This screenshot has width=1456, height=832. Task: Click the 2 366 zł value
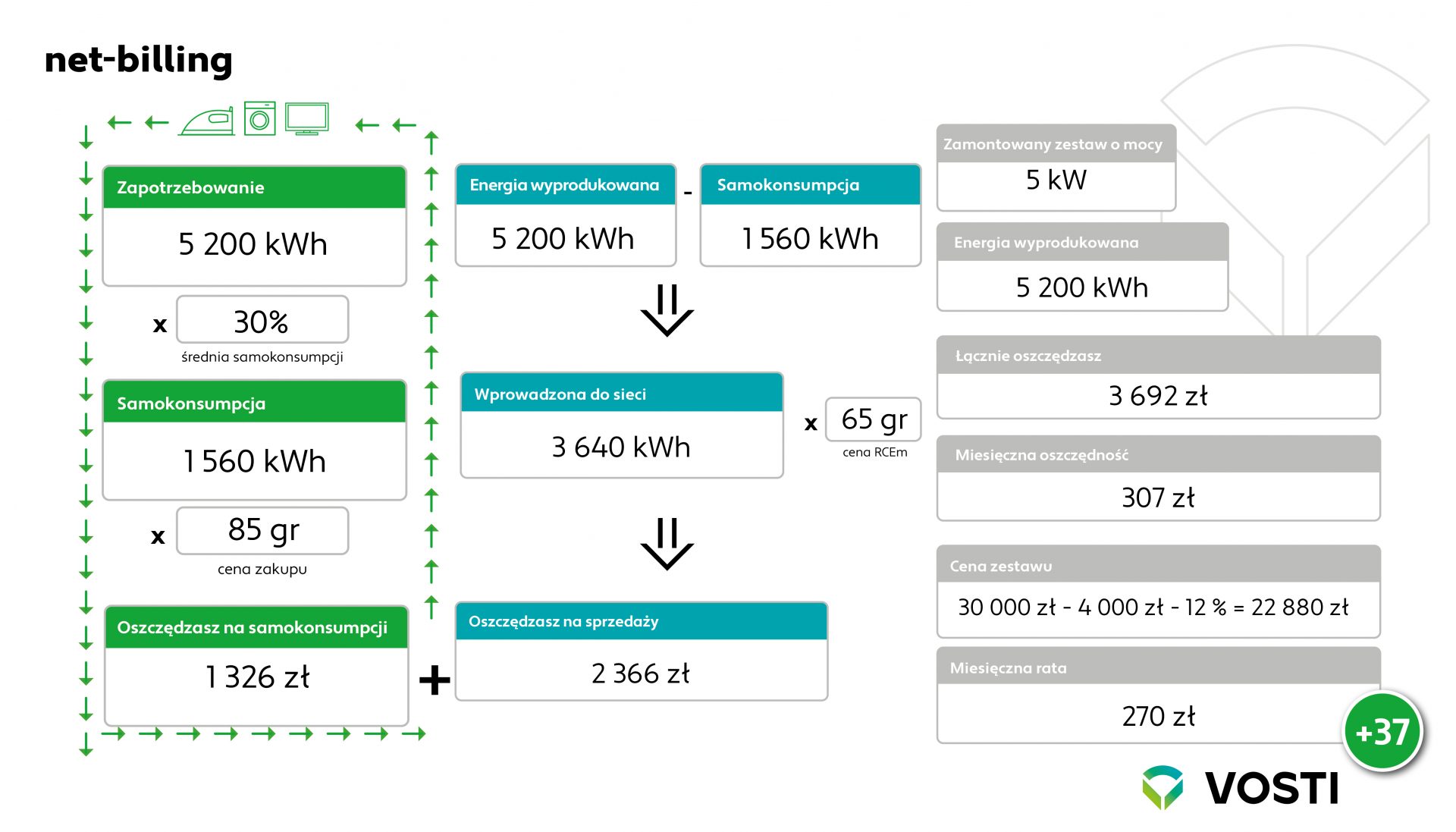[641, 673]
